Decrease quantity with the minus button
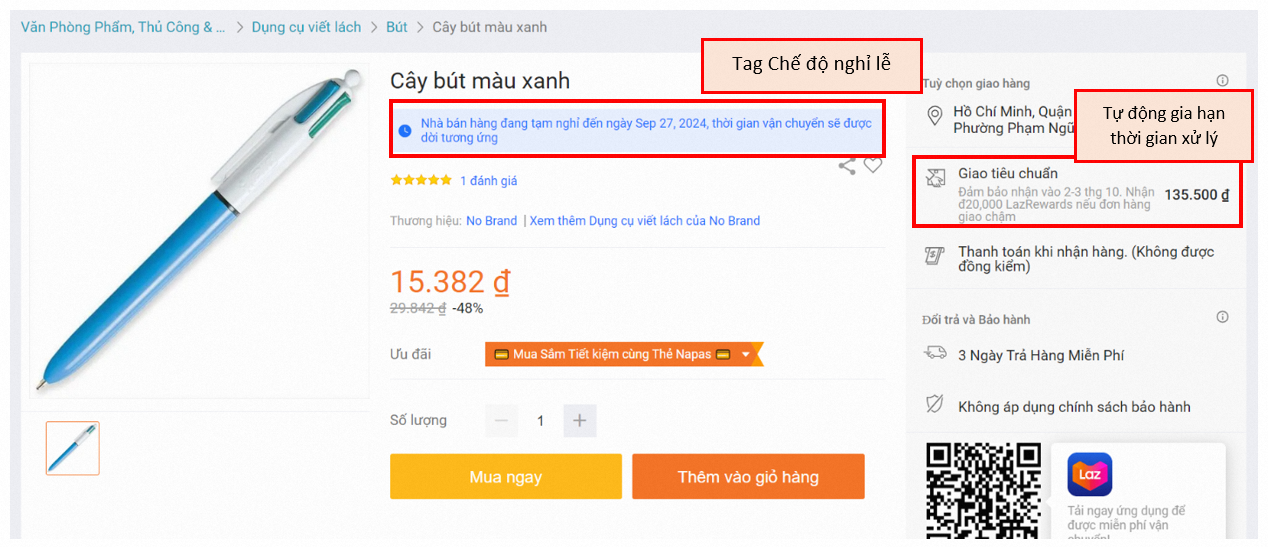Image resolution: width=1268 pixels, height=547 pixels. (502, 421)
